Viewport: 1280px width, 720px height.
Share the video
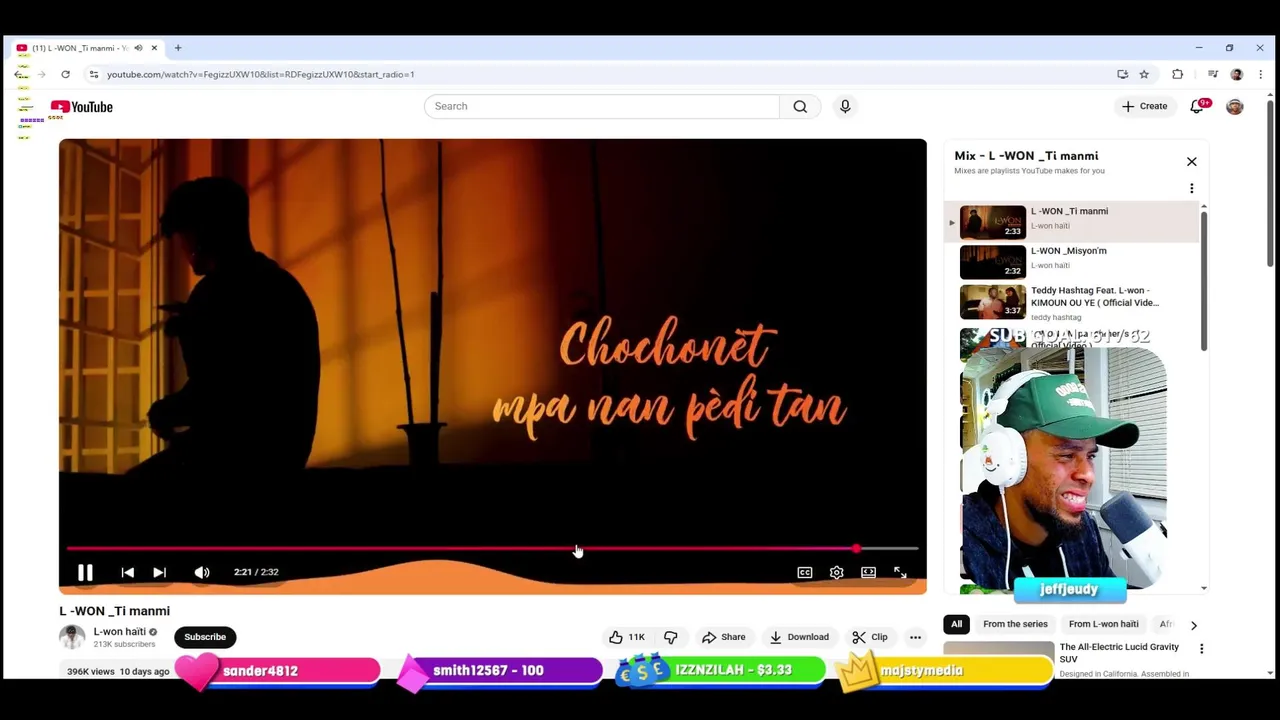[723, 637]
